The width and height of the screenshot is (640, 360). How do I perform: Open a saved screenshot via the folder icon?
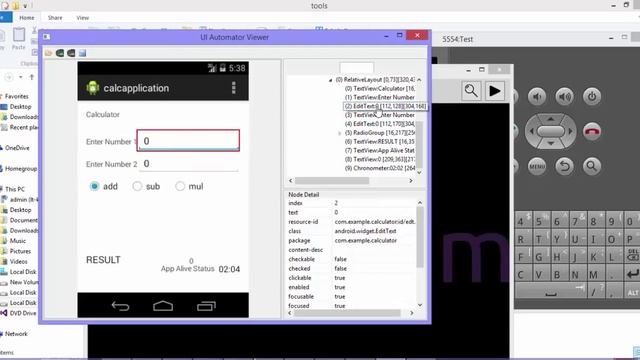49,53
